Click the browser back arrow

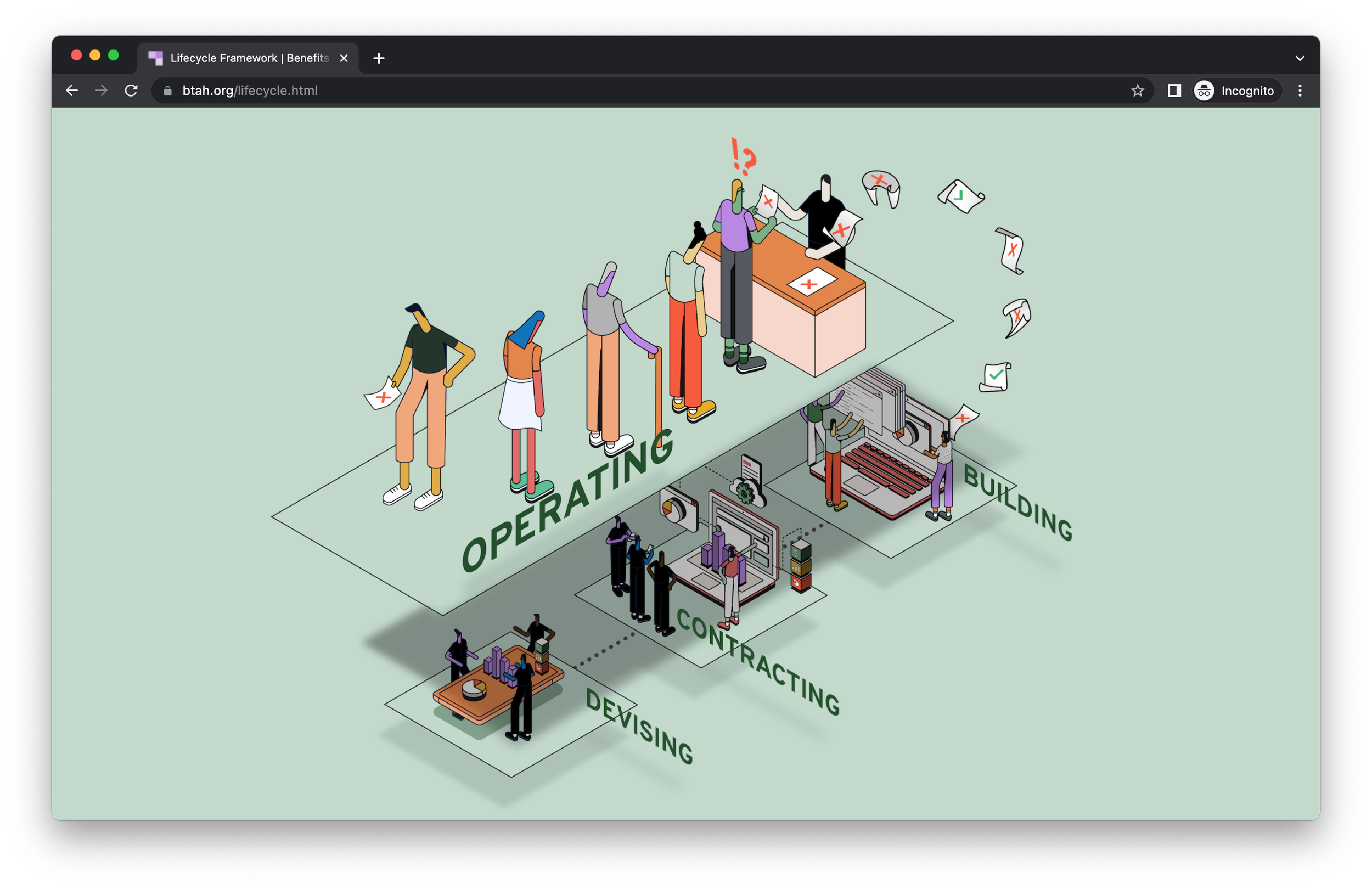coord(71,91)
